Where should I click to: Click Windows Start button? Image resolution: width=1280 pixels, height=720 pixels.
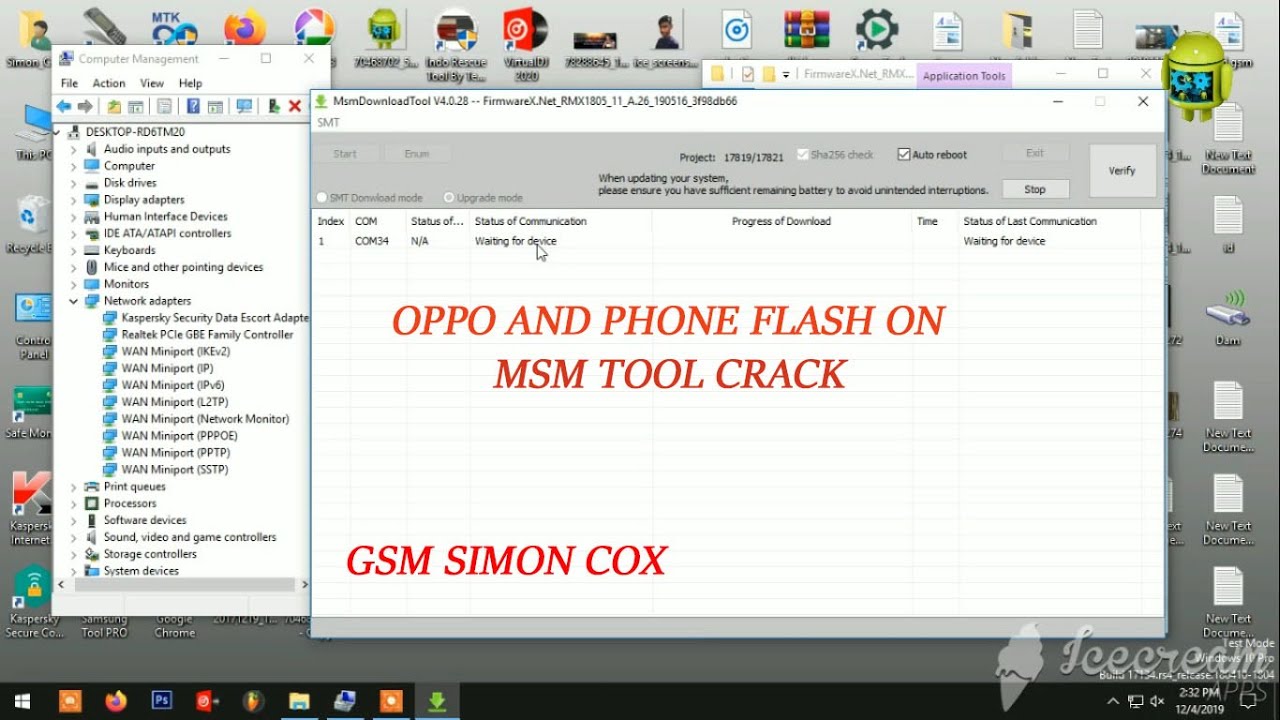click(21, 701)
